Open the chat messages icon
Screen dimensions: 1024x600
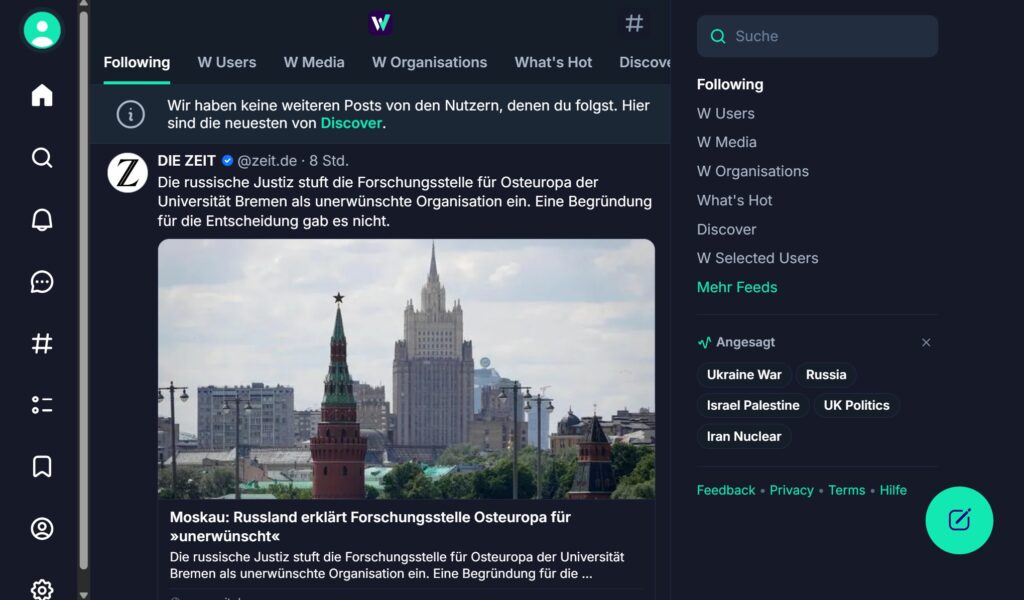tap(42, 281)
